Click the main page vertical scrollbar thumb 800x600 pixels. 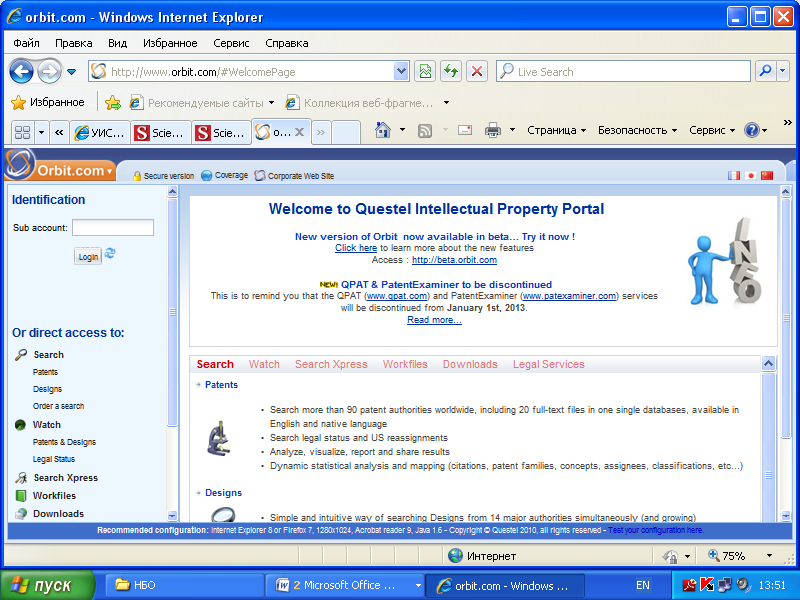pyautogui.click(x=786, y=317)
